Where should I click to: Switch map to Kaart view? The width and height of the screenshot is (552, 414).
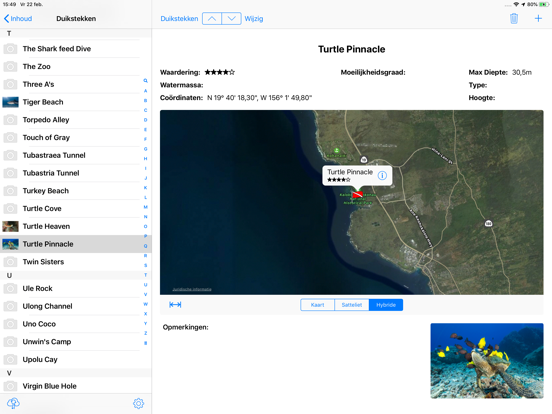(x=318, y=305)
